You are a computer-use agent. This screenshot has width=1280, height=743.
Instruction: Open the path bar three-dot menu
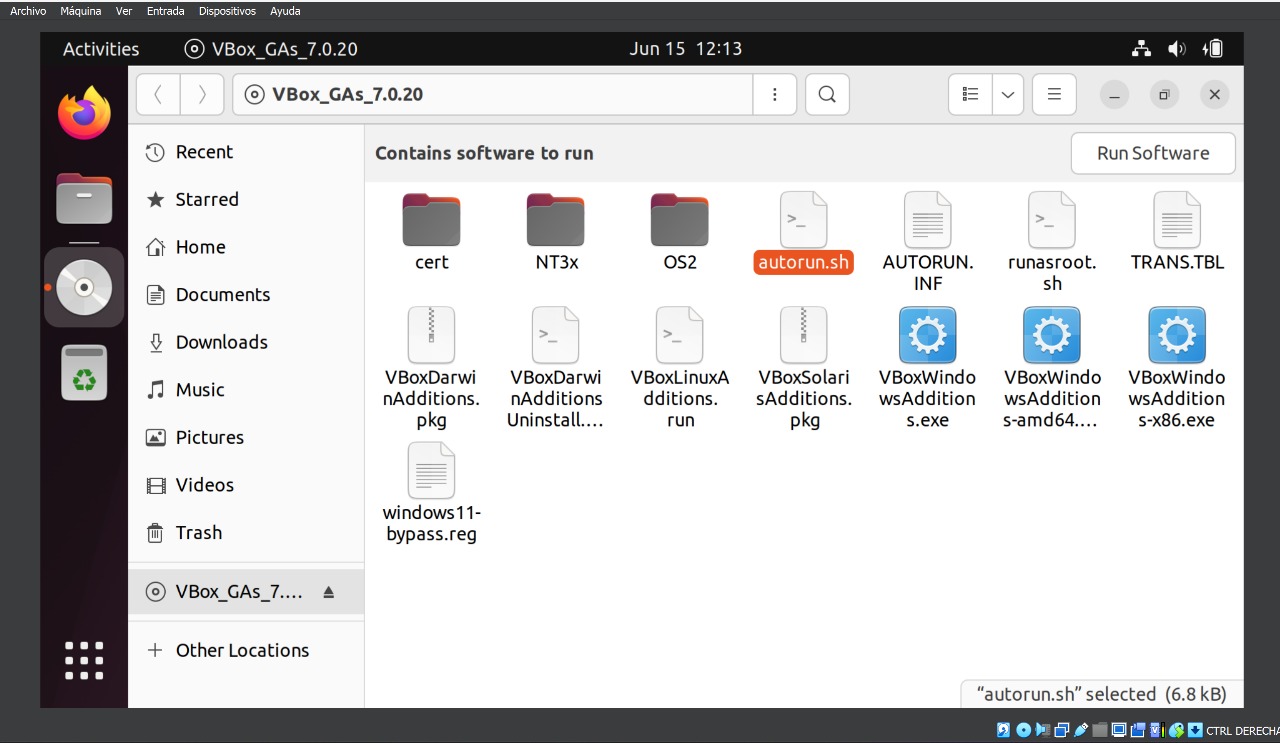(775, 94)
